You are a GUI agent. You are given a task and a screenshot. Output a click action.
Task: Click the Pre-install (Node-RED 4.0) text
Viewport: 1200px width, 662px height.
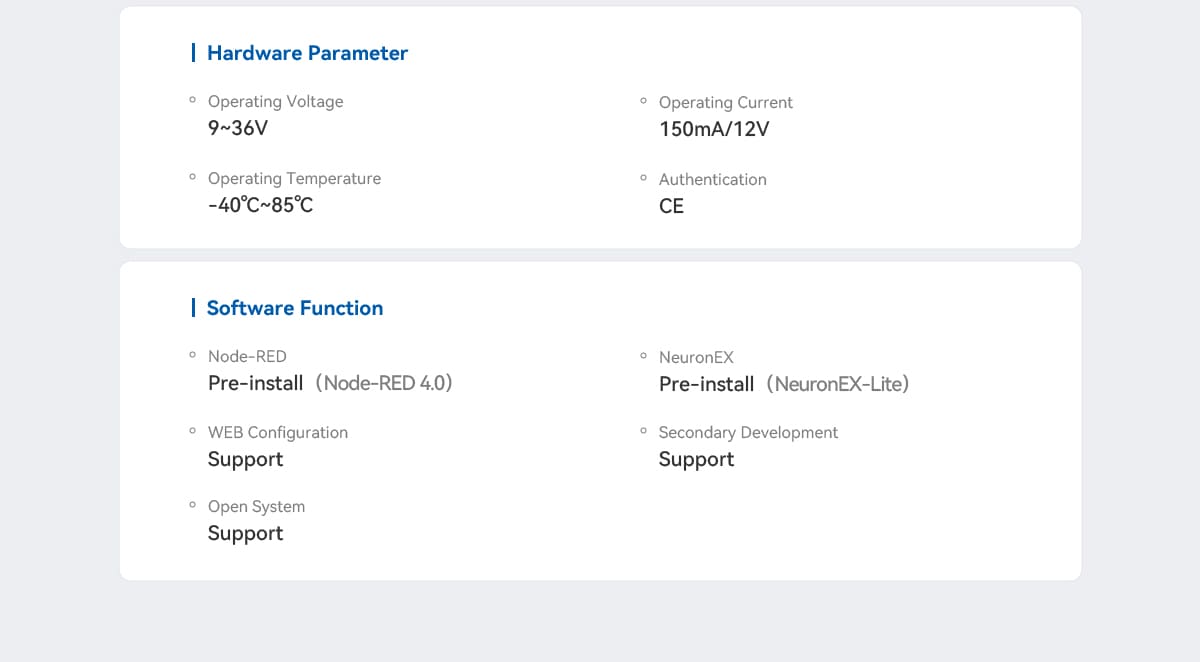(x=330, y=383)
